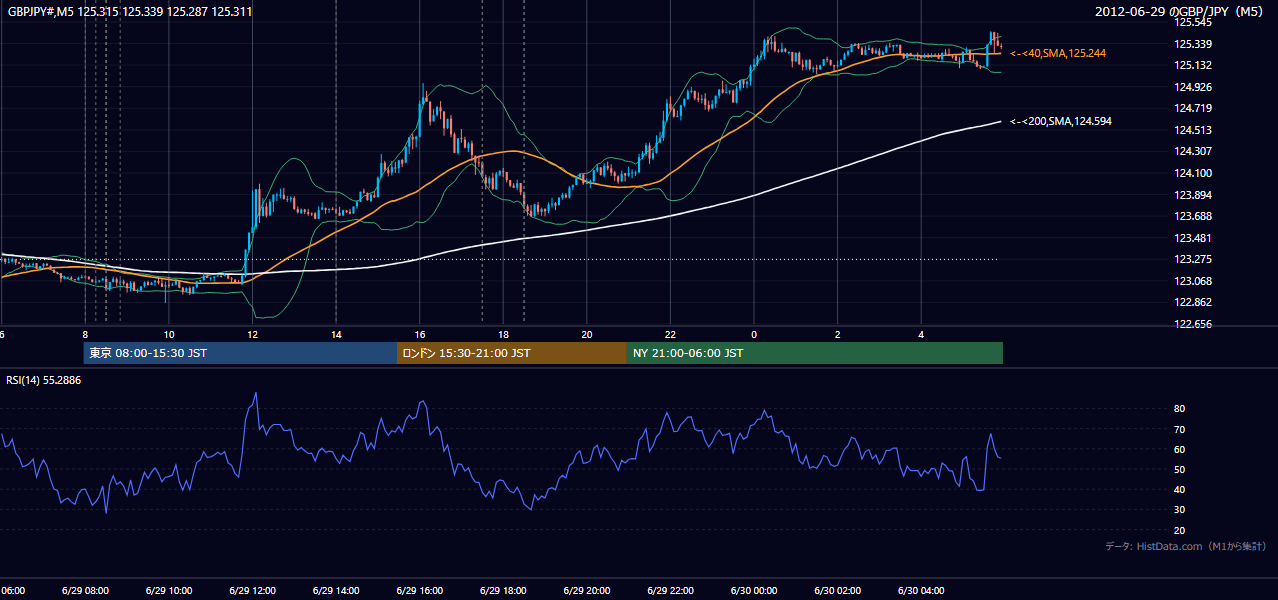The height and width of the screenshot is (600, 1278).
Task: Click the price axis value 123.275
Action: pyautogui.click(x=1194, y=260)
